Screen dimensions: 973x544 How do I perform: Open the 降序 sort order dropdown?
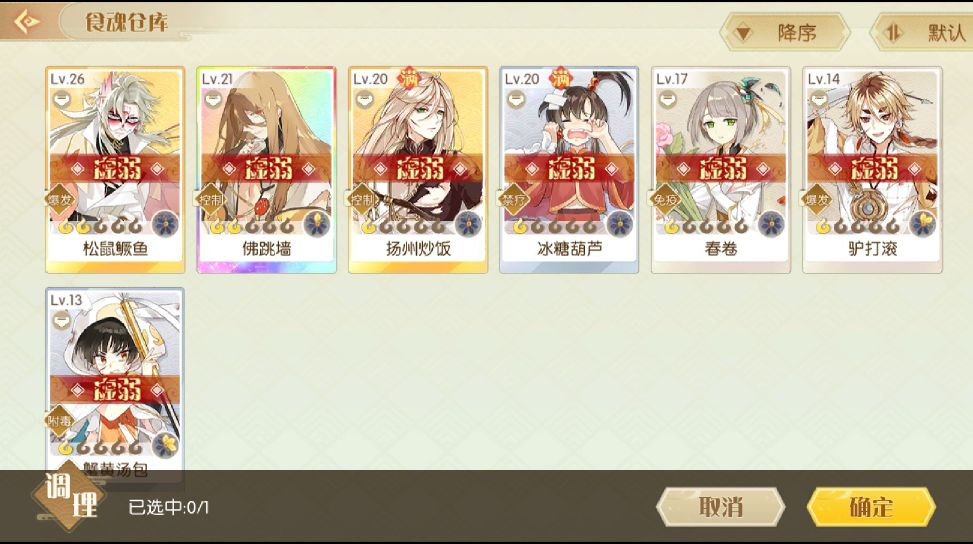click(785, 32)
